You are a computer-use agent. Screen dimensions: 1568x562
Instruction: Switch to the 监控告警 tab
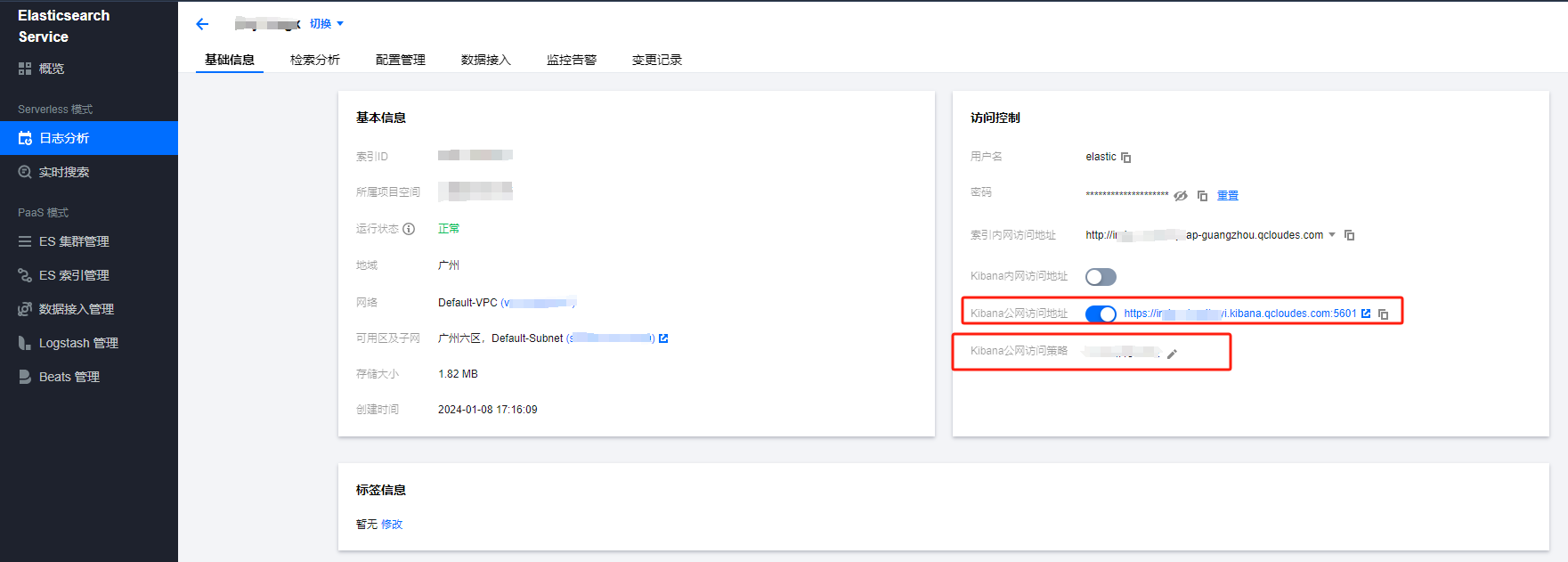coord(571,60)
